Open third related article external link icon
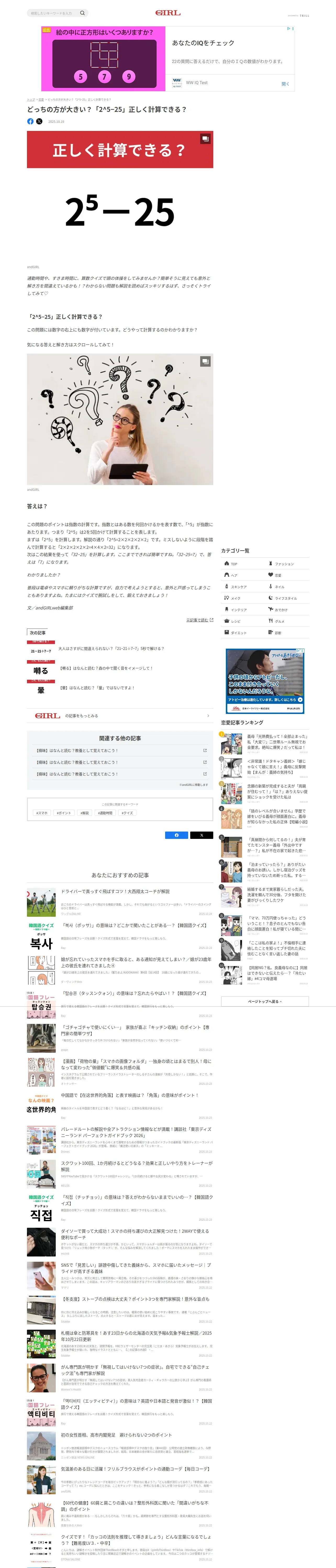336x1568 pixels. coord(205,774)
